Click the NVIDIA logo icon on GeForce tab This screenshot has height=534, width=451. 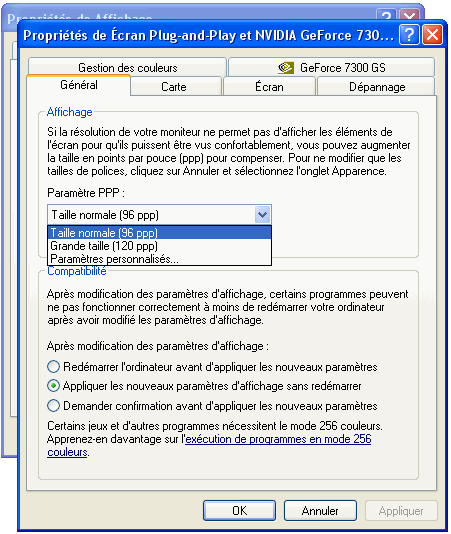[286, 68]
